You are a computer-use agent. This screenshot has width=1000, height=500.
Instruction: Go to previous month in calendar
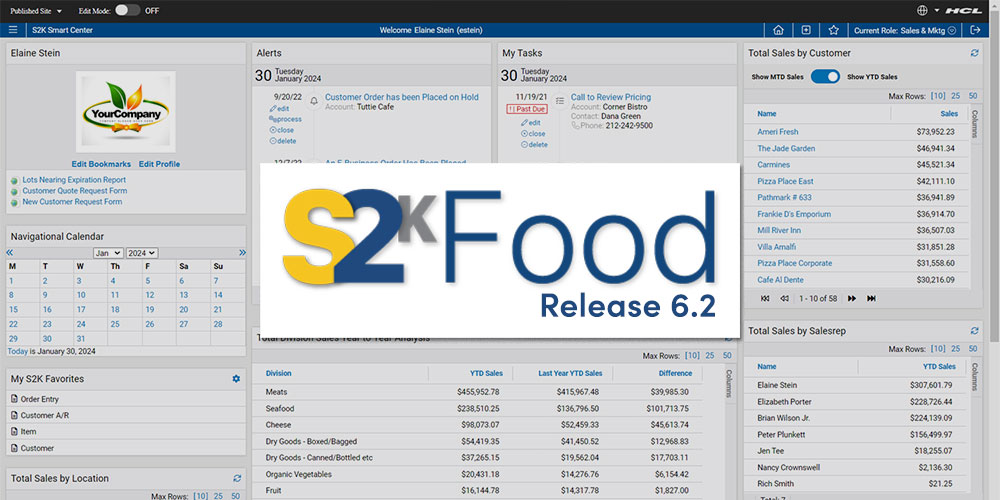point(10,253)
